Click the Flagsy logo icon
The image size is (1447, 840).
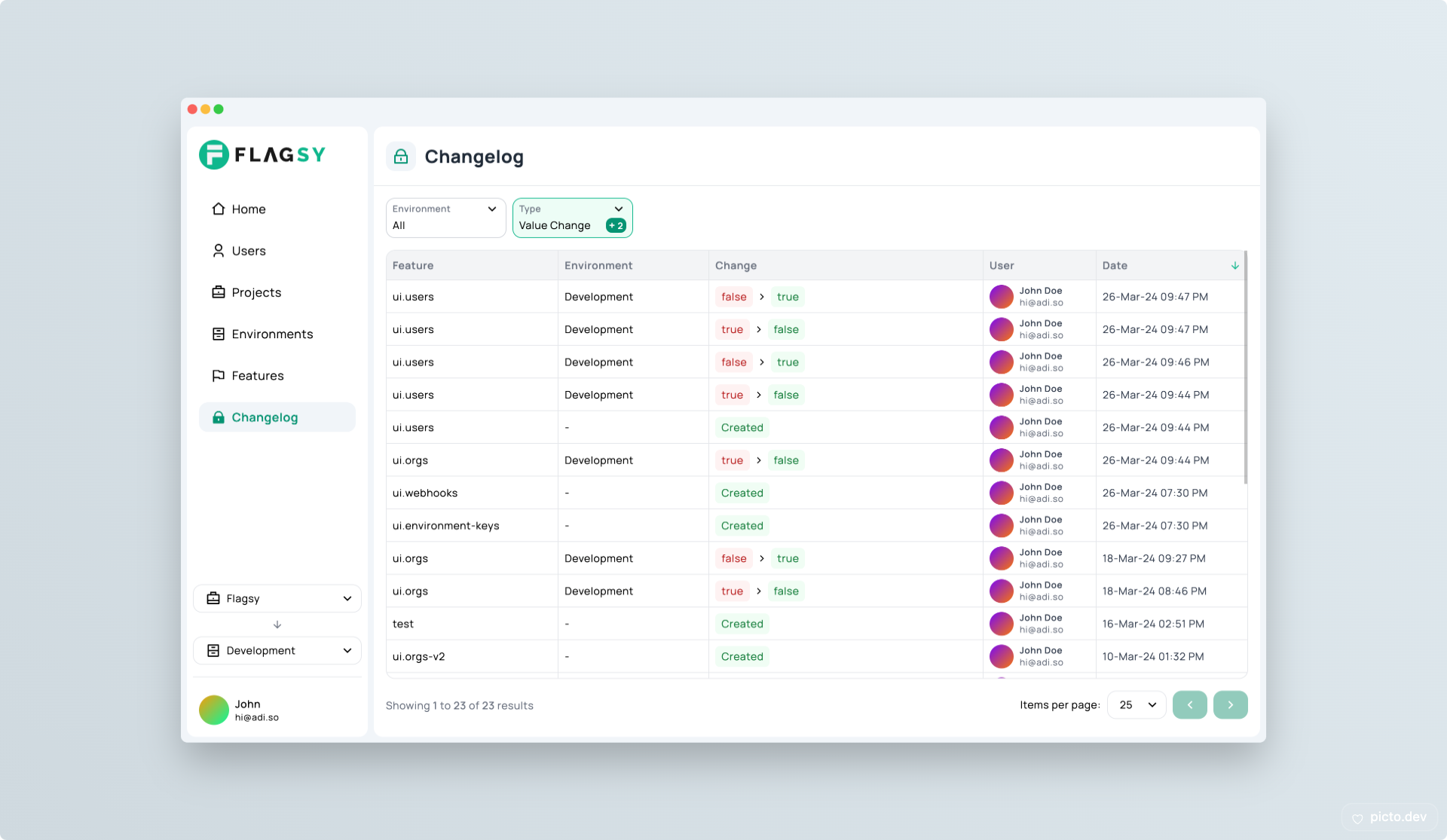214,155
